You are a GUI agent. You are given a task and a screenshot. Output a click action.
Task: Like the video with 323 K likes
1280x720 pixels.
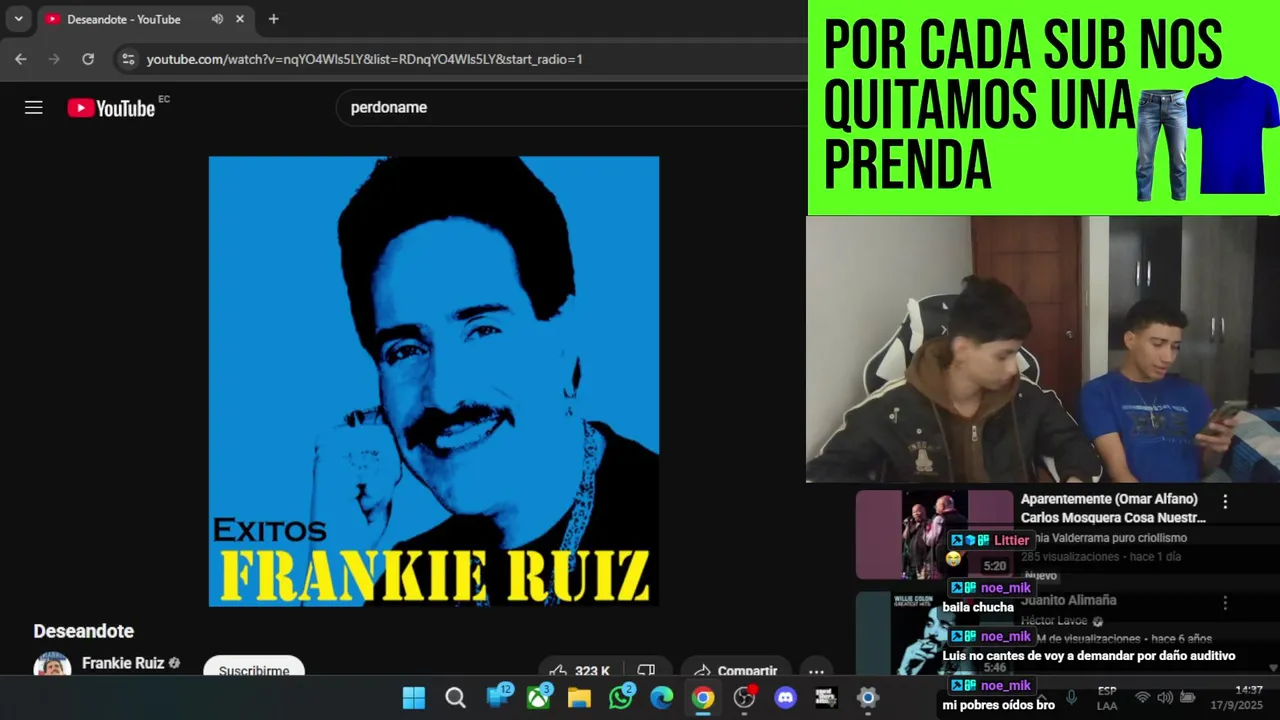pos(580,669)
